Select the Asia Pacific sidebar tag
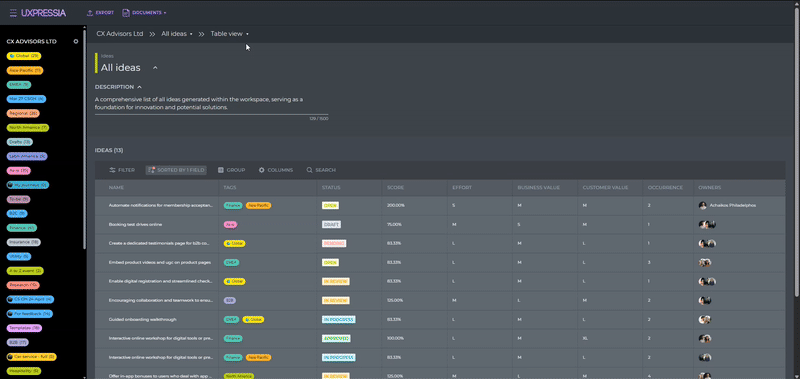This screenshot has height=379, width=800. tap(24, 70)
